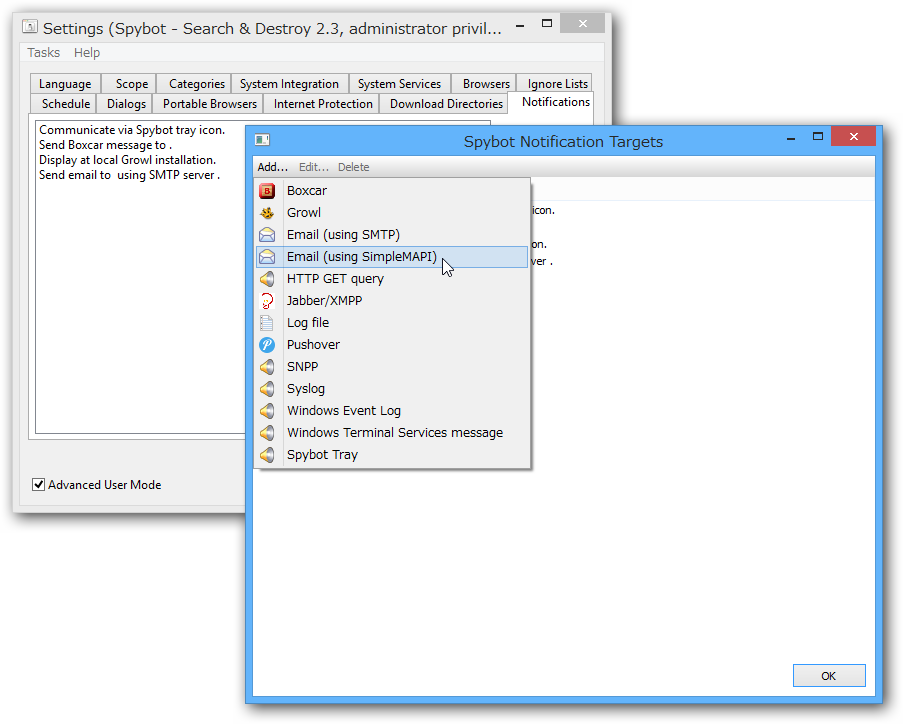Select Email (using SimpleMAPI) menu entry
Screen dimensions: 903x724
click(392, 257)
